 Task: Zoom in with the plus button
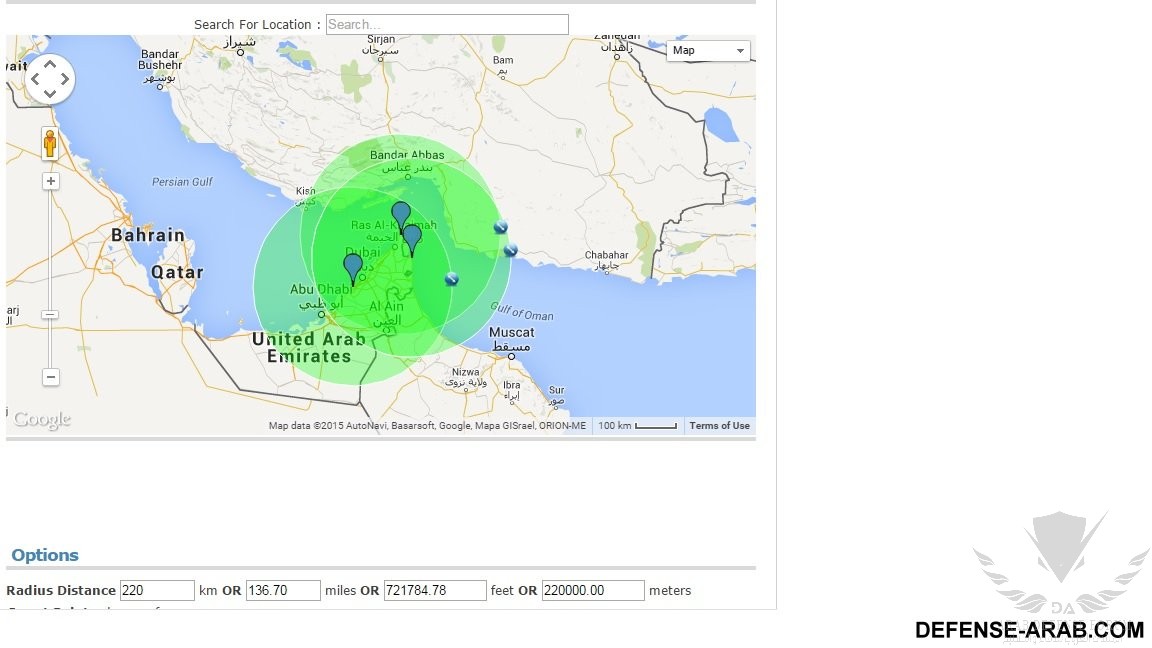50,181
